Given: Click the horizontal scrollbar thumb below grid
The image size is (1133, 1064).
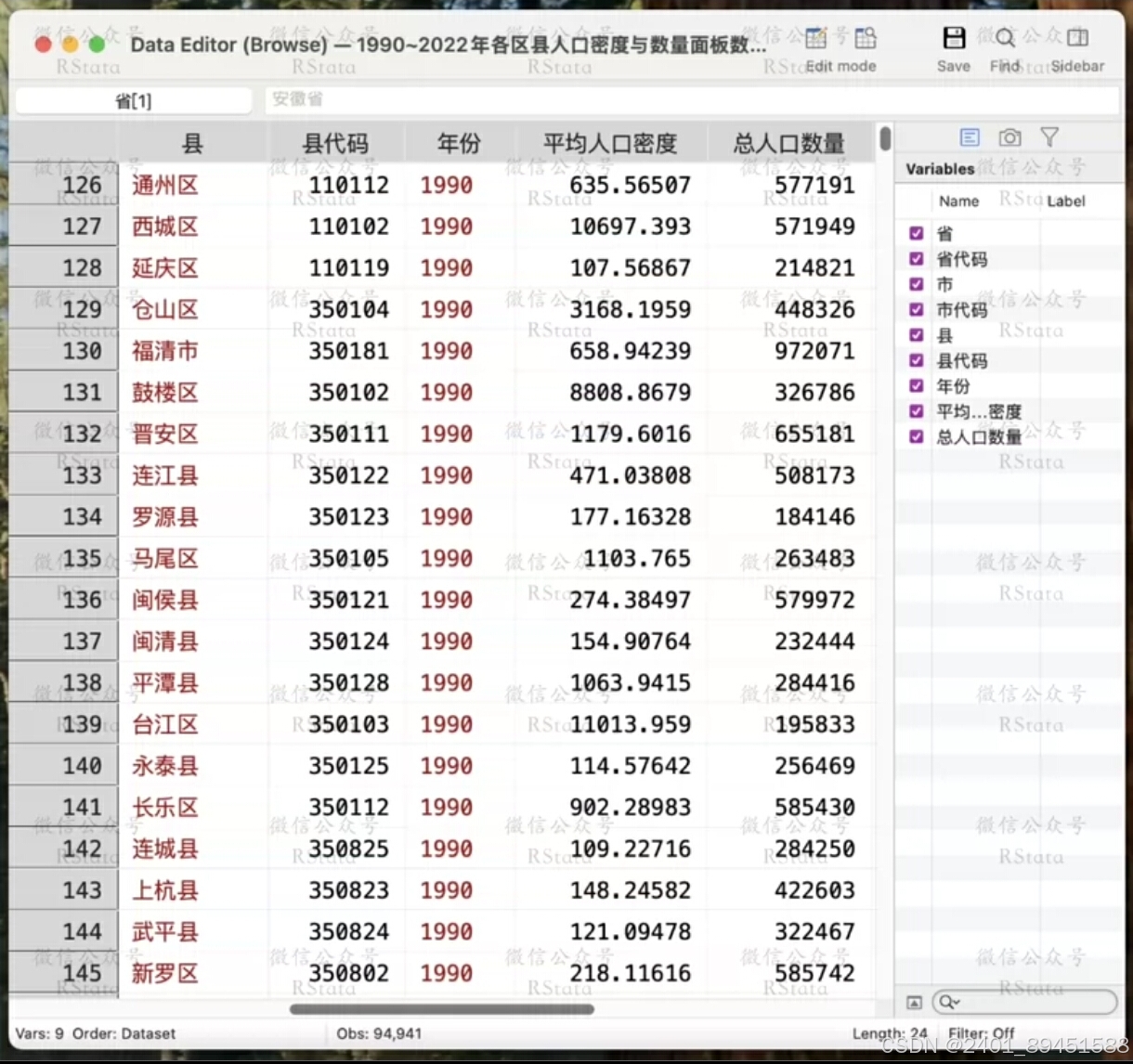Looking at the screenshot, I should coord(441,1008).
